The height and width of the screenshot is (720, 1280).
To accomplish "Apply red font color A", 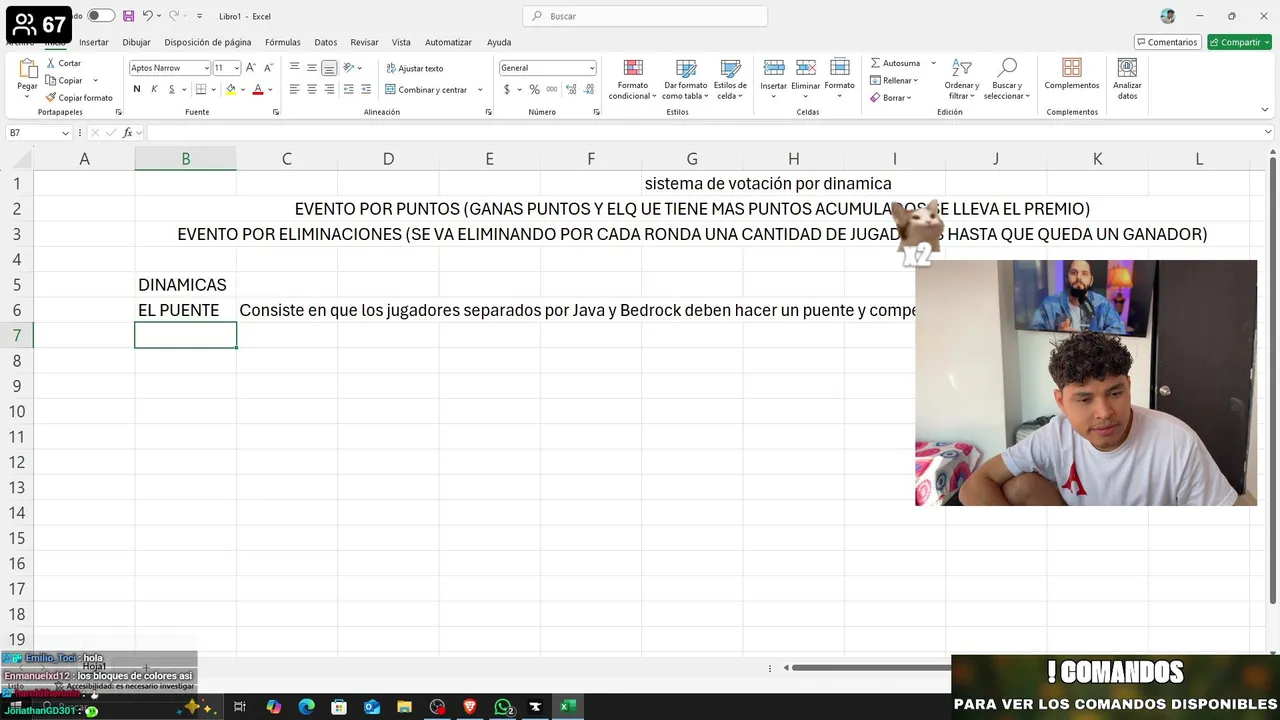I will point(258,89).
